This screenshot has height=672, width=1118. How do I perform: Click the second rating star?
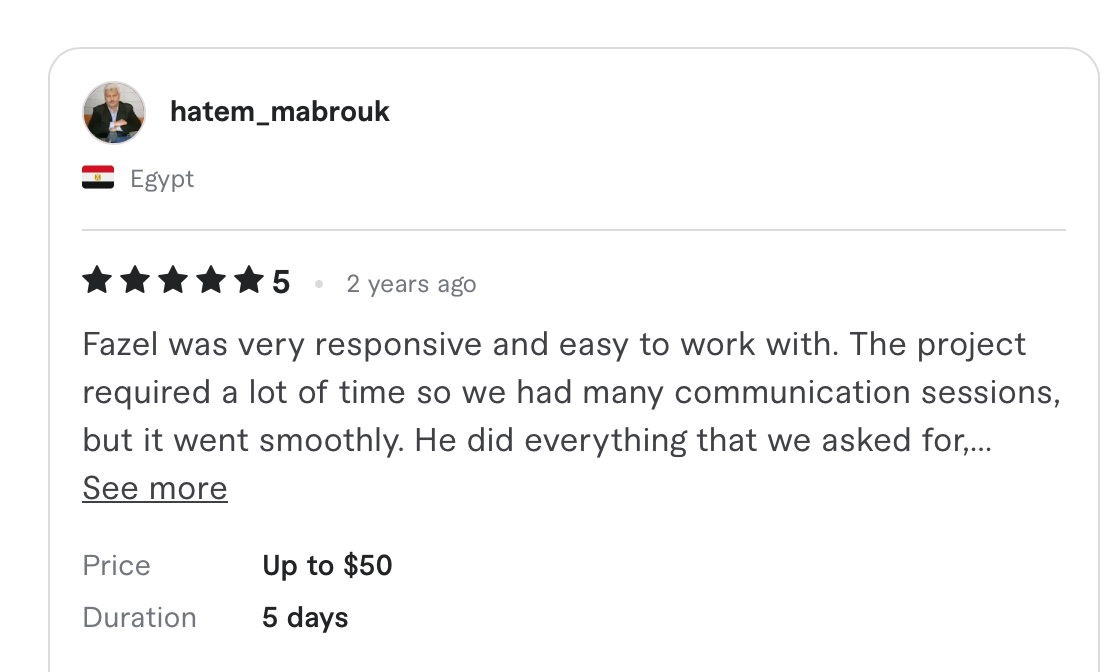[137, 281]
